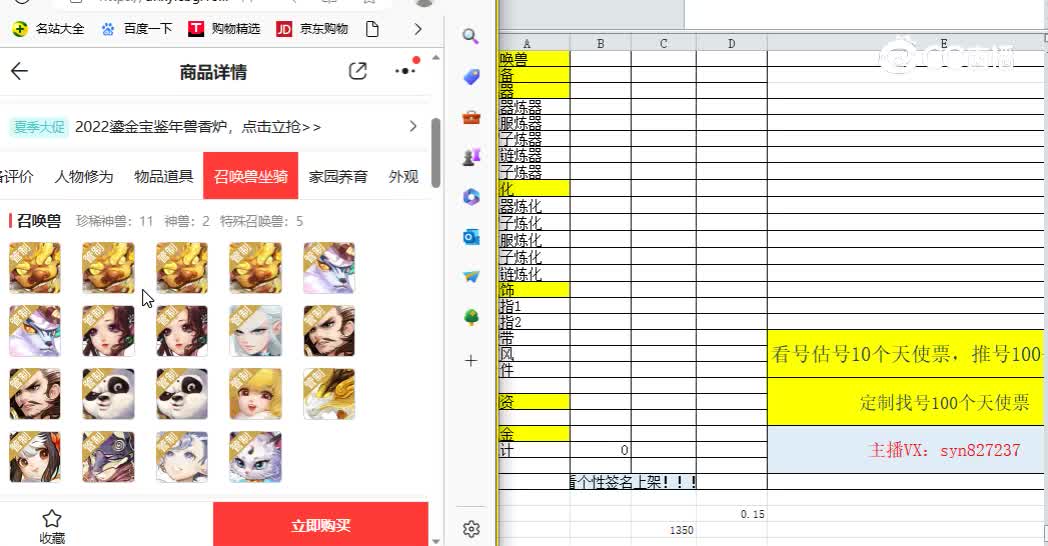
Task: Open the 京东购物 bookmark
Action: click(312, 29)
